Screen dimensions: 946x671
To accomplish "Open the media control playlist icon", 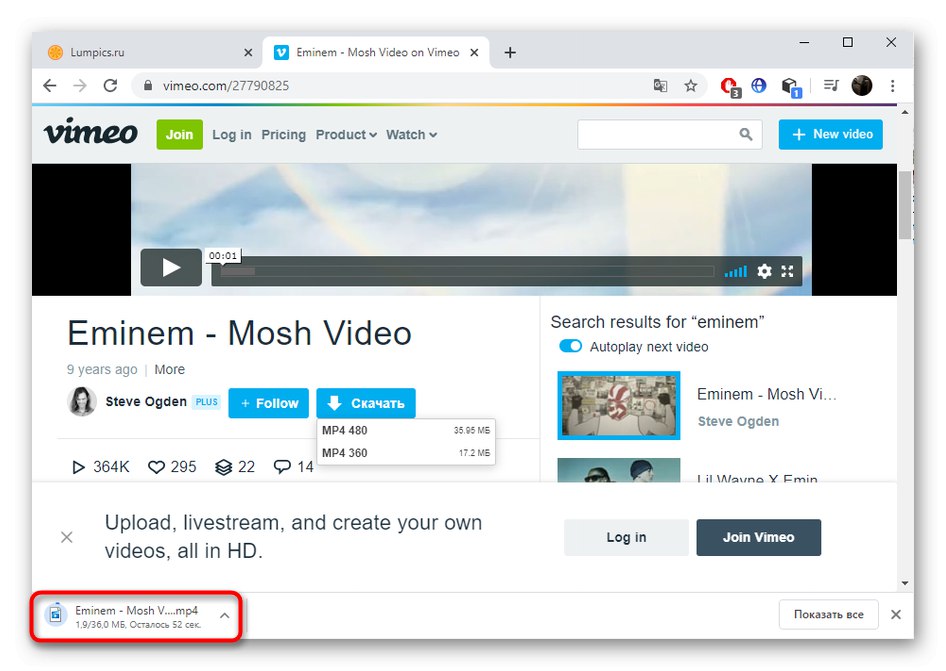I will click(831, 86).
